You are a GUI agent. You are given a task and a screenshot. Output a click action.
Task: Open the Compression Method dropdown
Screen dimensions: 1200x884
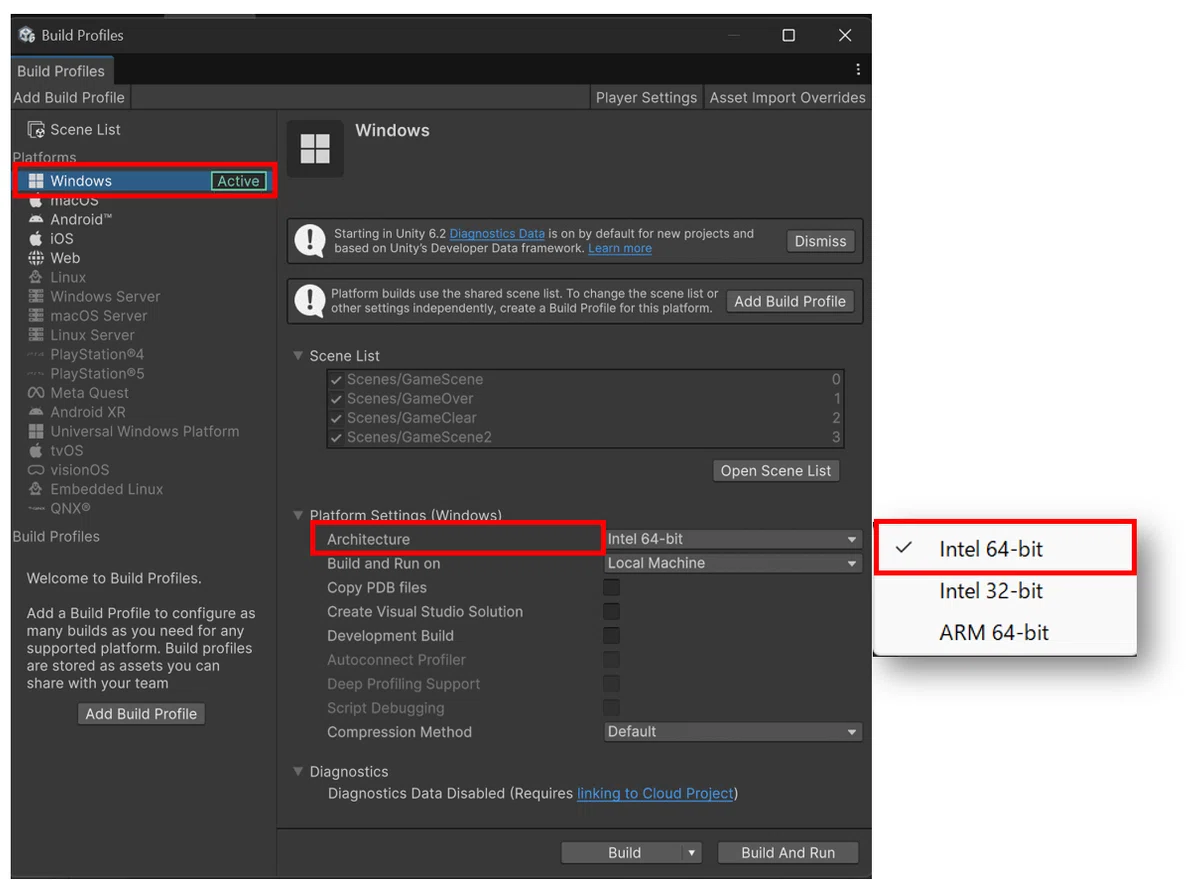[733, 731]
